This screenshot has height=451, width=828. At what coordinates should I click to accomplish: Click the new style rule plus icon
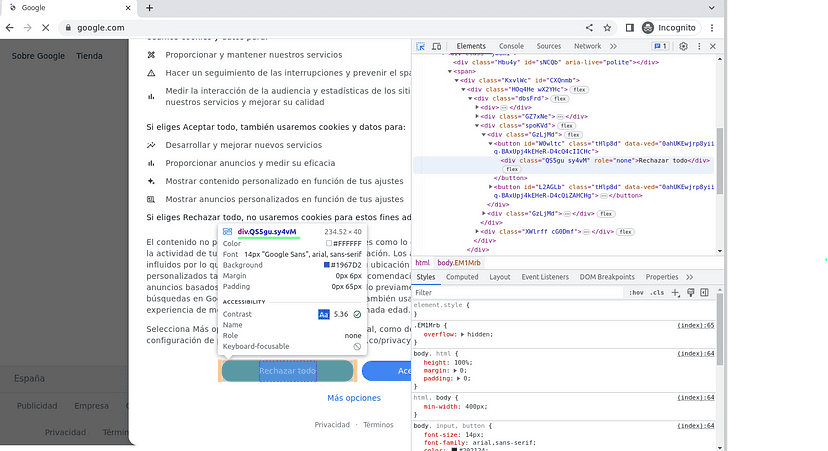pos(676,292)
